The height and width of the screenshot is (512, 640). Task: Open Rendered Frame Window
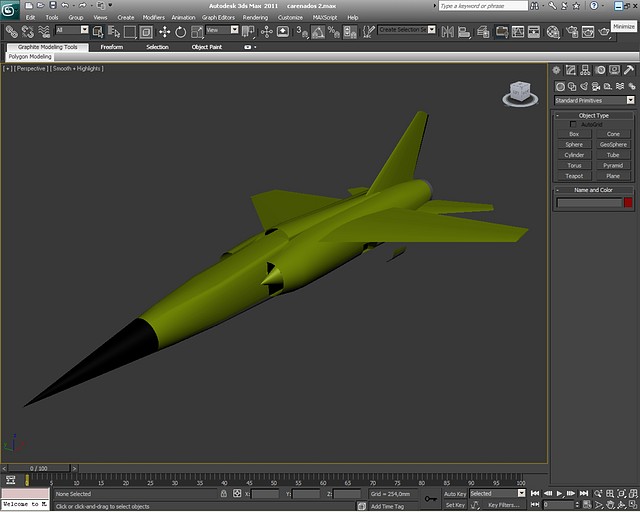pyautogui.click(x=588, y=31)
